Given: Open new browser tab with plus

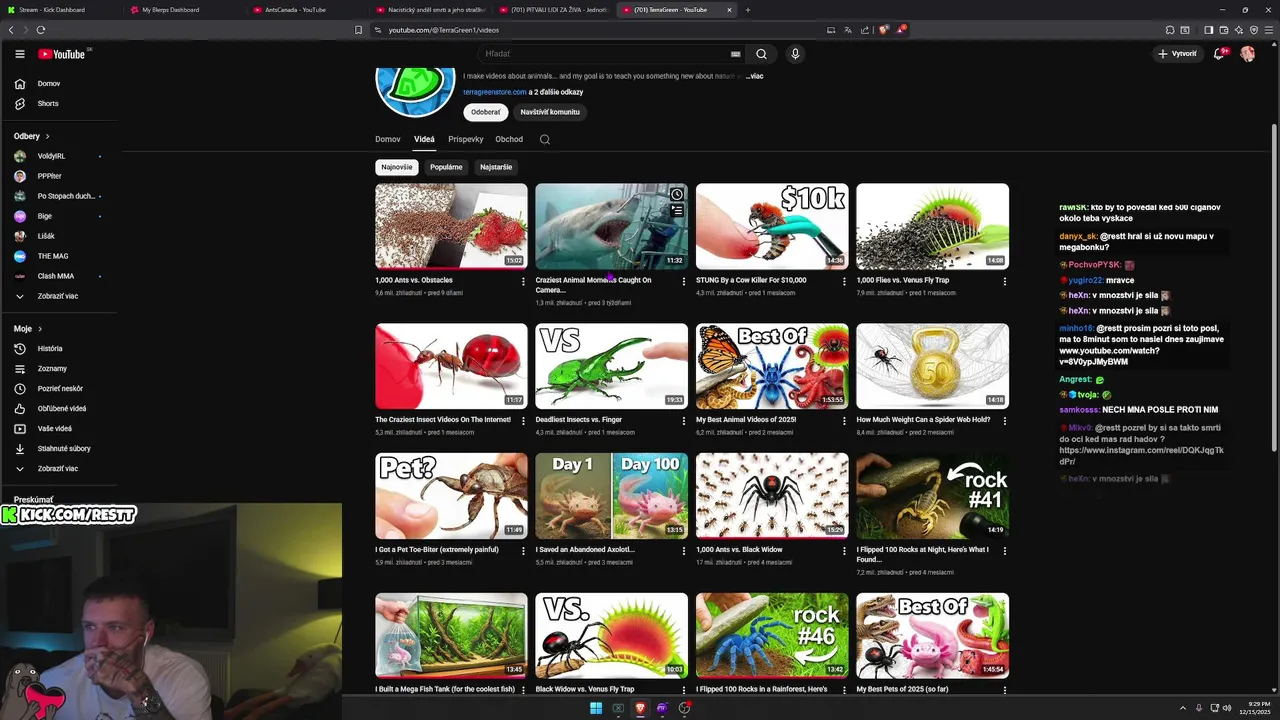Looking at the screenshot, I should (x=748, y=10).
